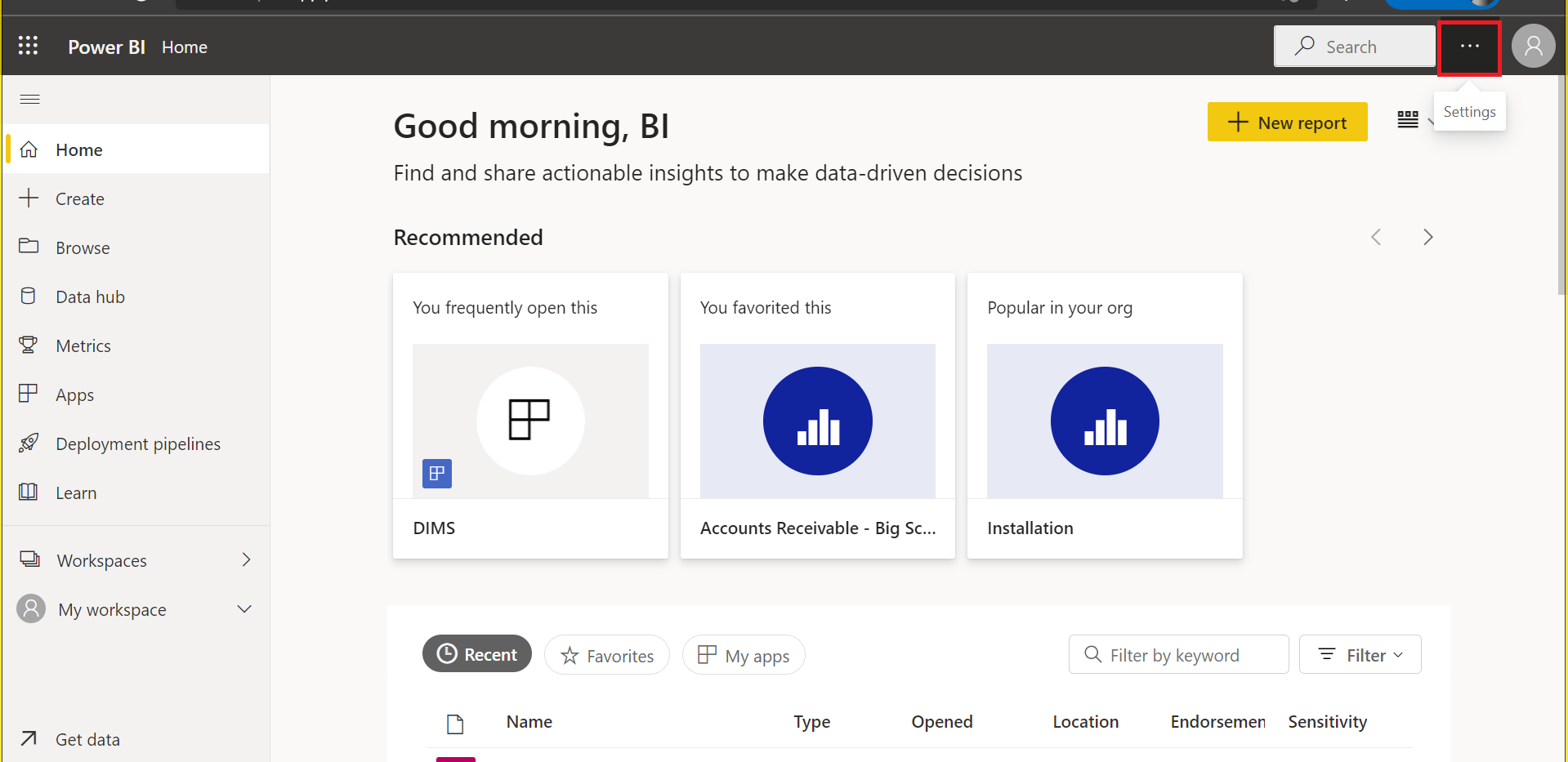
Task: Open the Installation recommended card
Action: [1105, 416]
